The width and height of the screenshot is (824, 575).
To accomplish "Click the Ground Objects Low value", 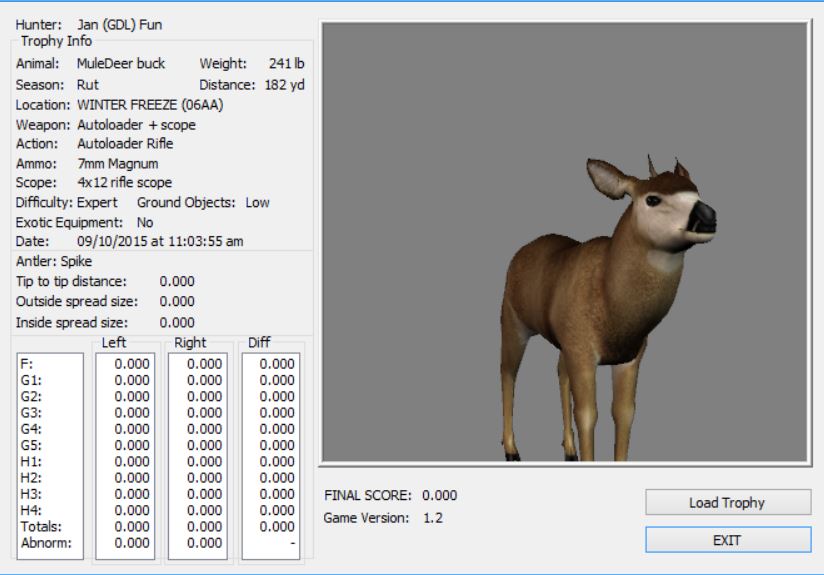I will 256,202.
